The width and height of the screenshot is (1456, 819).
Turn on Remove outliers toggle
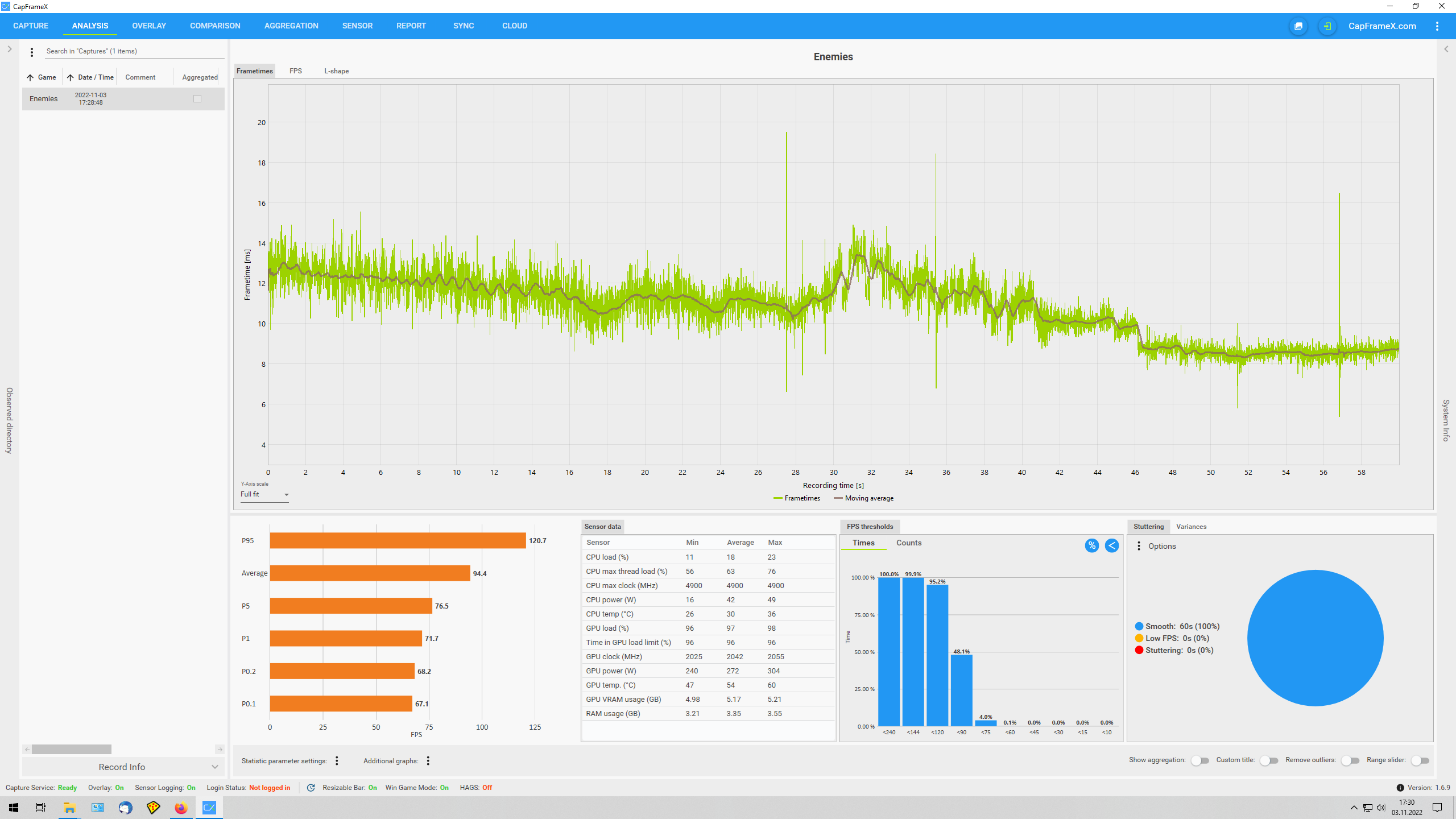tap(1350, 760)
